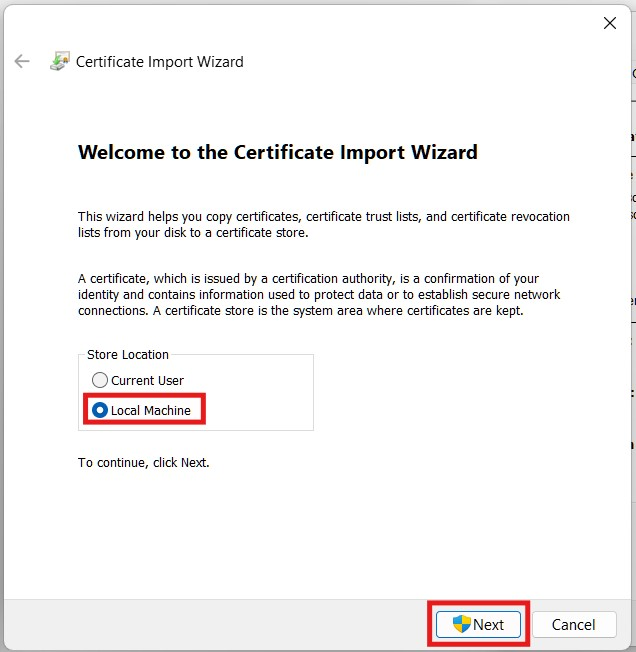Click the "Certificate Import Wizard" title text
This screenshot has width=636, height=652.
(x=160, y=61)
